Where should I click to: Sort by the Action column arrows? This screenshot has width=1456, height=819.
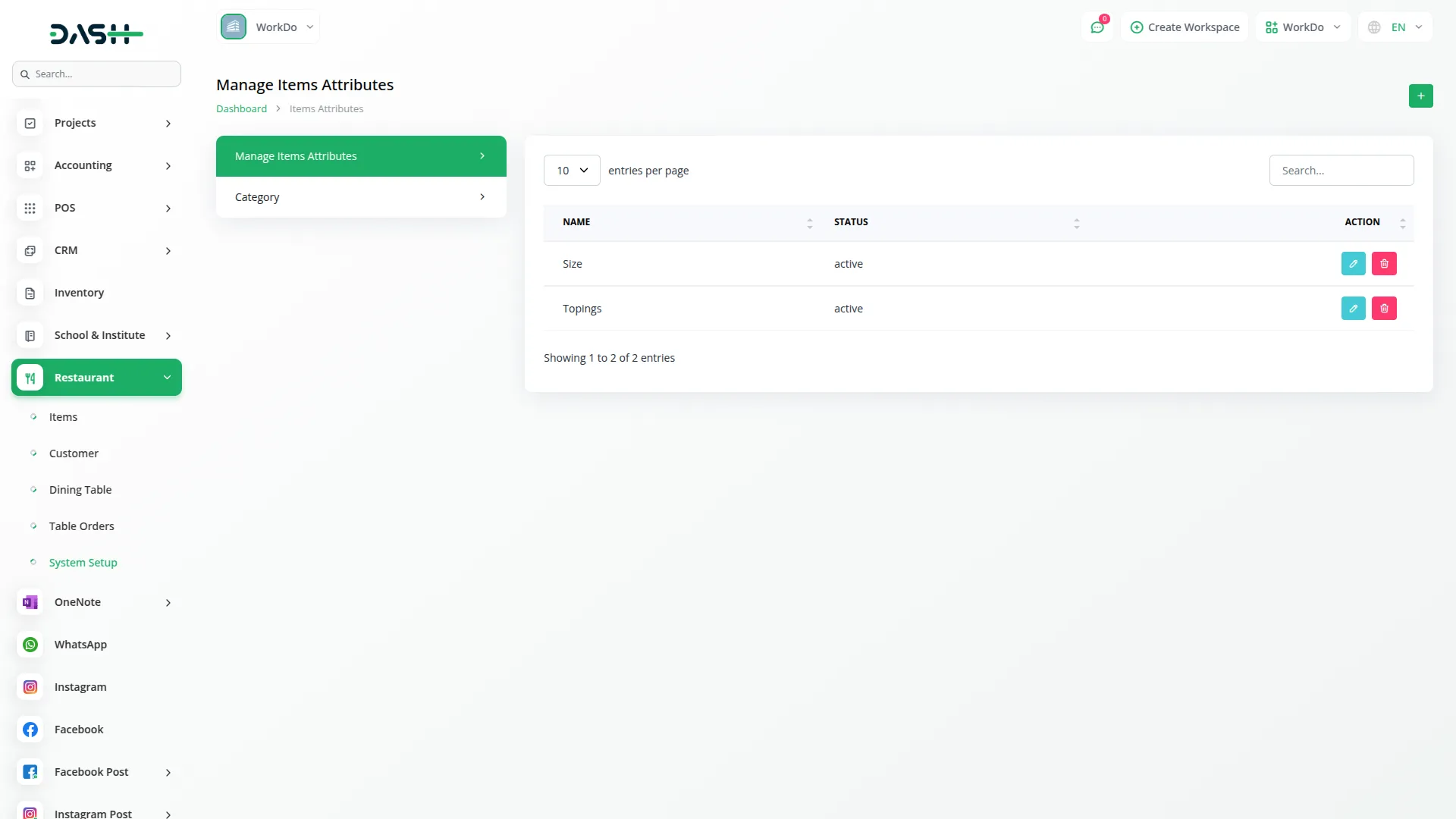coord(1403,223)
